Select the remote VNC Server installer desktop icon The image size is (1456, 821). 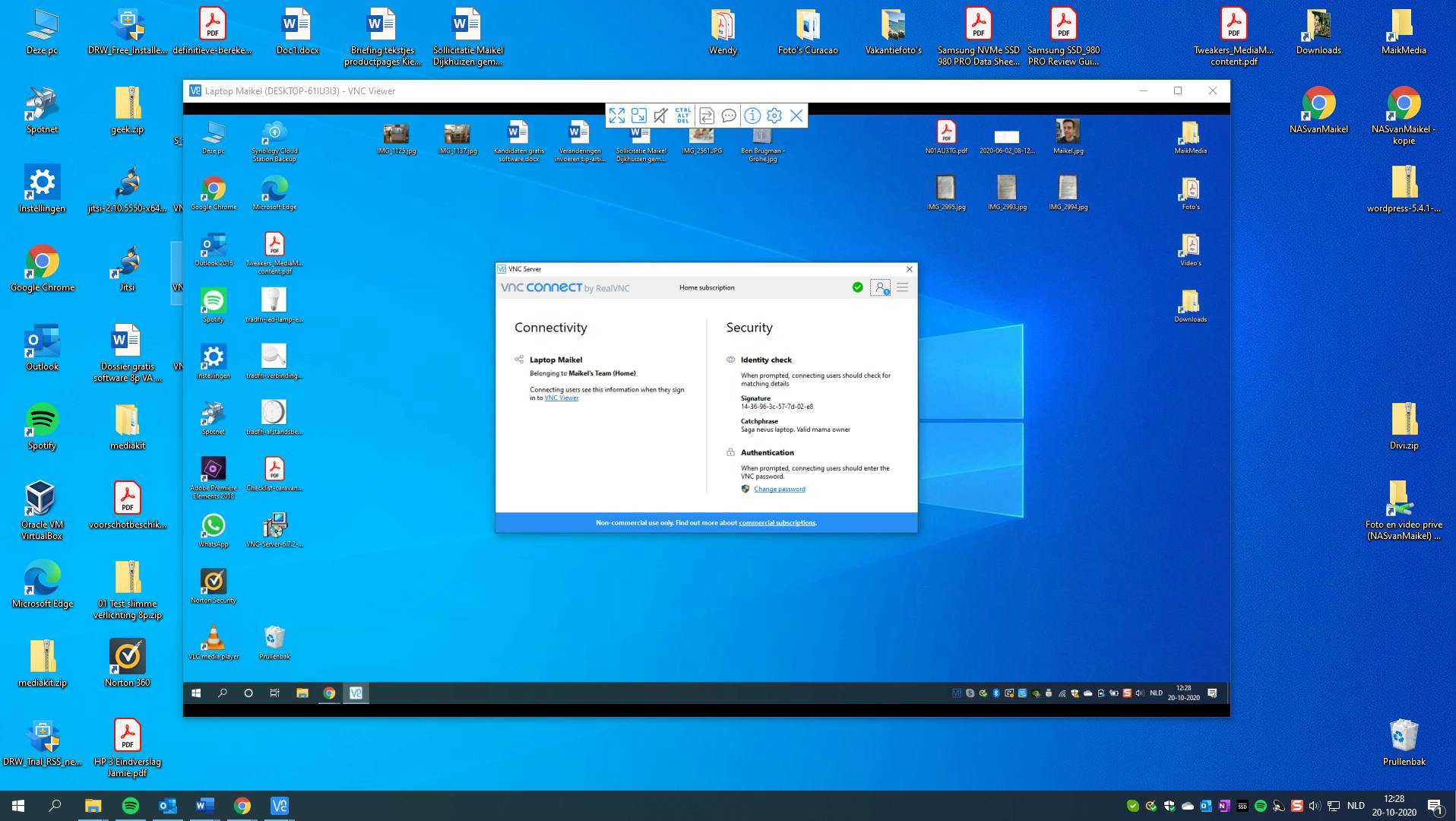point(274,525)
